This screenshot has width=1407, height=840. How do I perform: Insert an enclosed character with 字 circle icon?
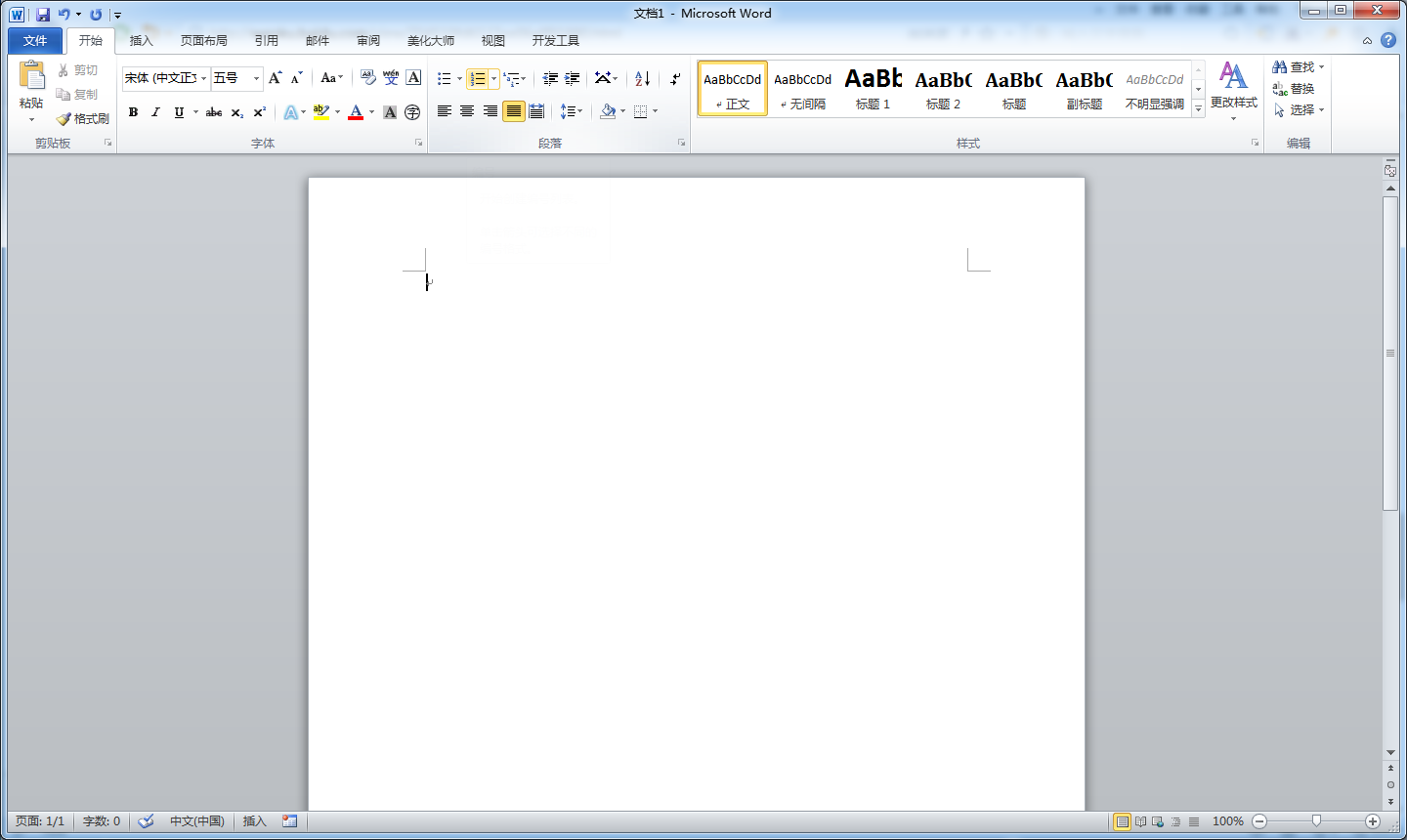point(412,112)
